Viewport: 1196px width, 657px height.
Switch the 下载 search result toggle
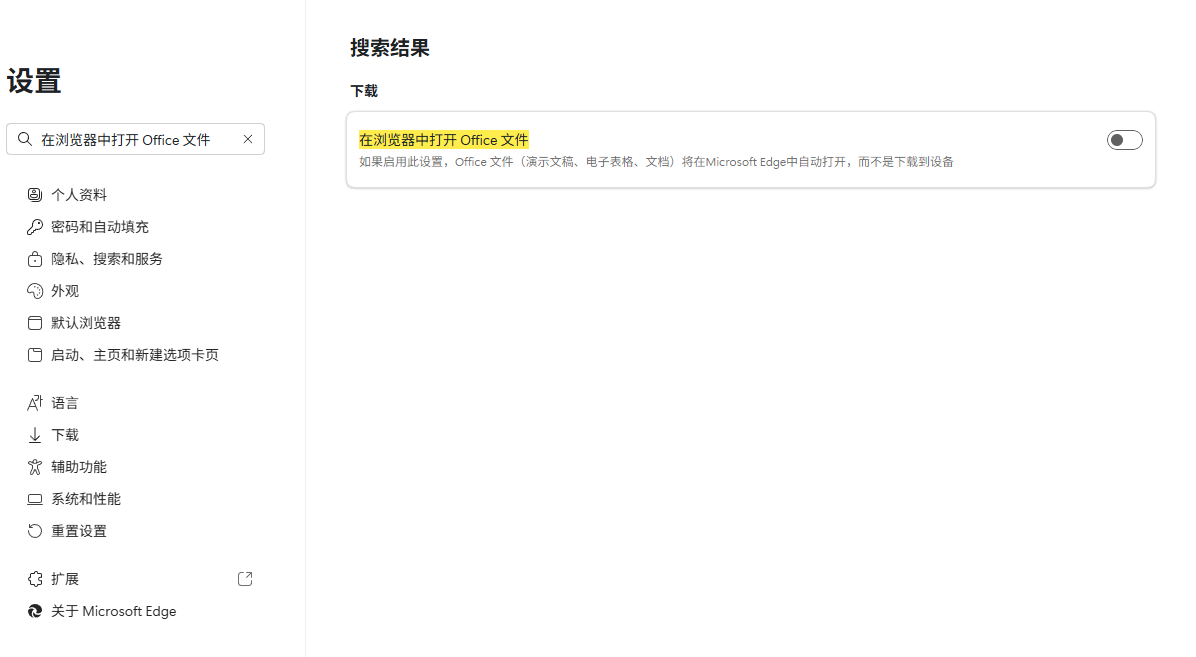(1124, 140)
